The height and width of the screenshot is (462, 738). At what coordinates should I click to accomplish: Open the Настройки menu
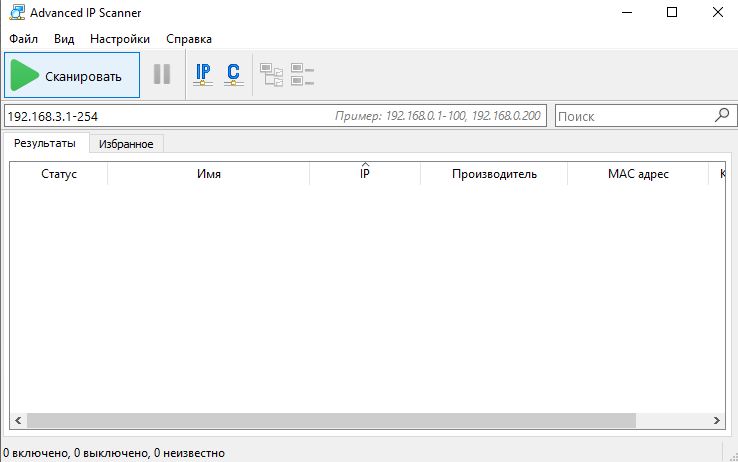tap(120, 39)
